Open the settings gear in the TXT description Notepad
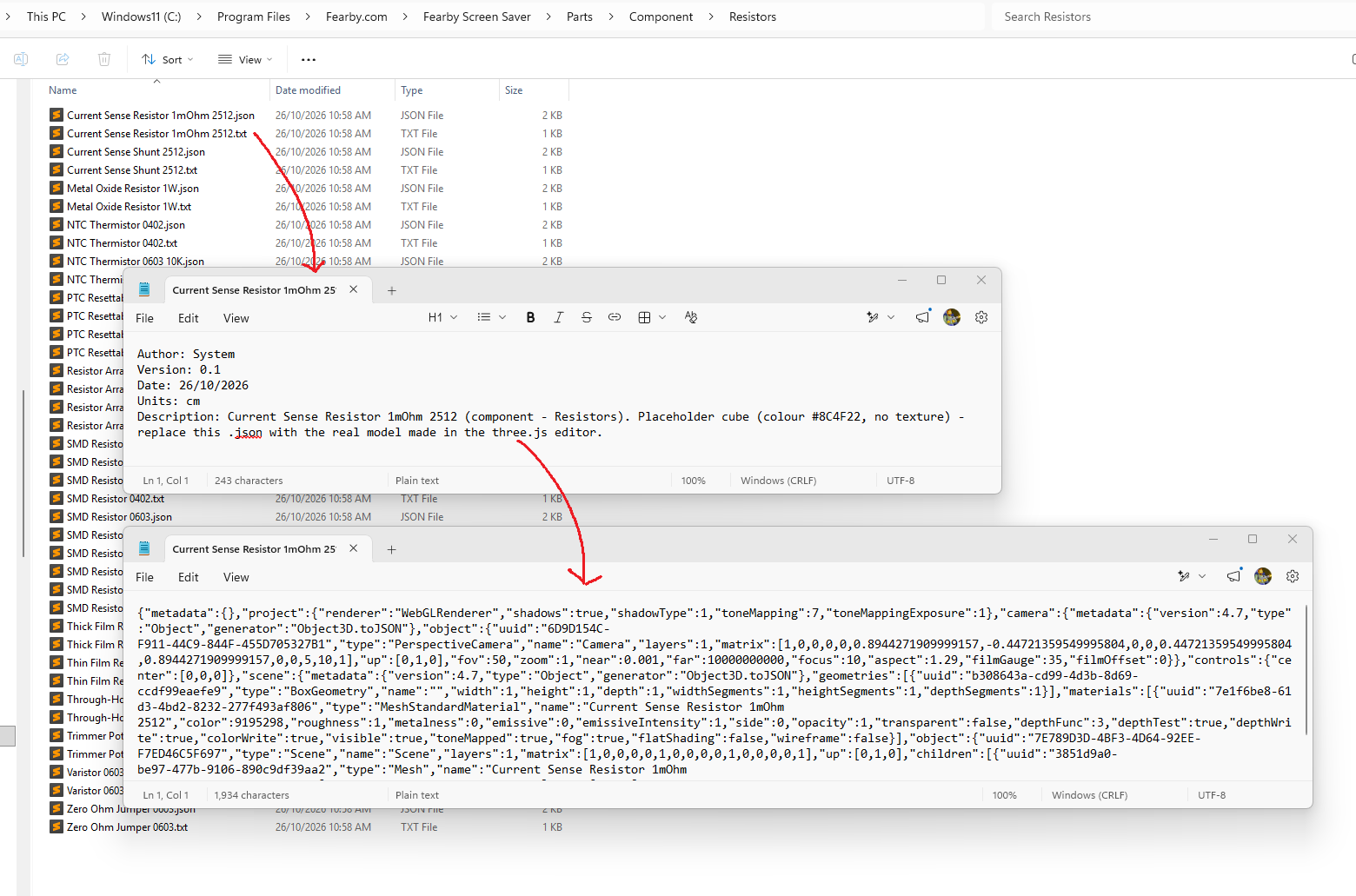 [981, 317]
